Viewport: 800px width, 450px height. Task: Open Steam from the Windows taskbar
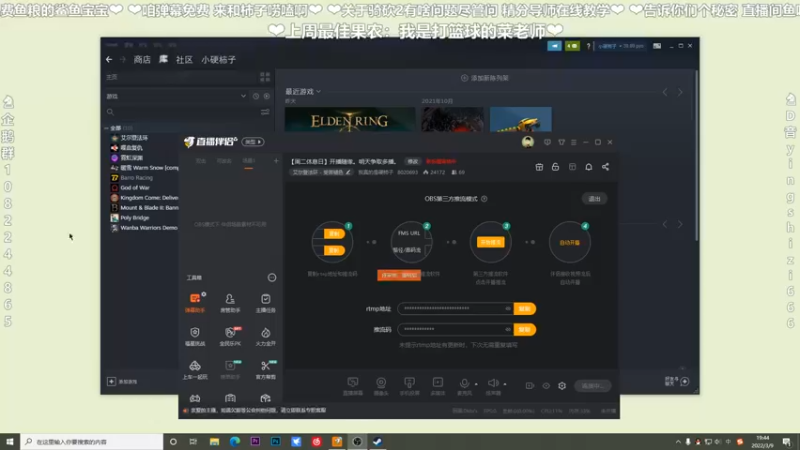(378, 441)
